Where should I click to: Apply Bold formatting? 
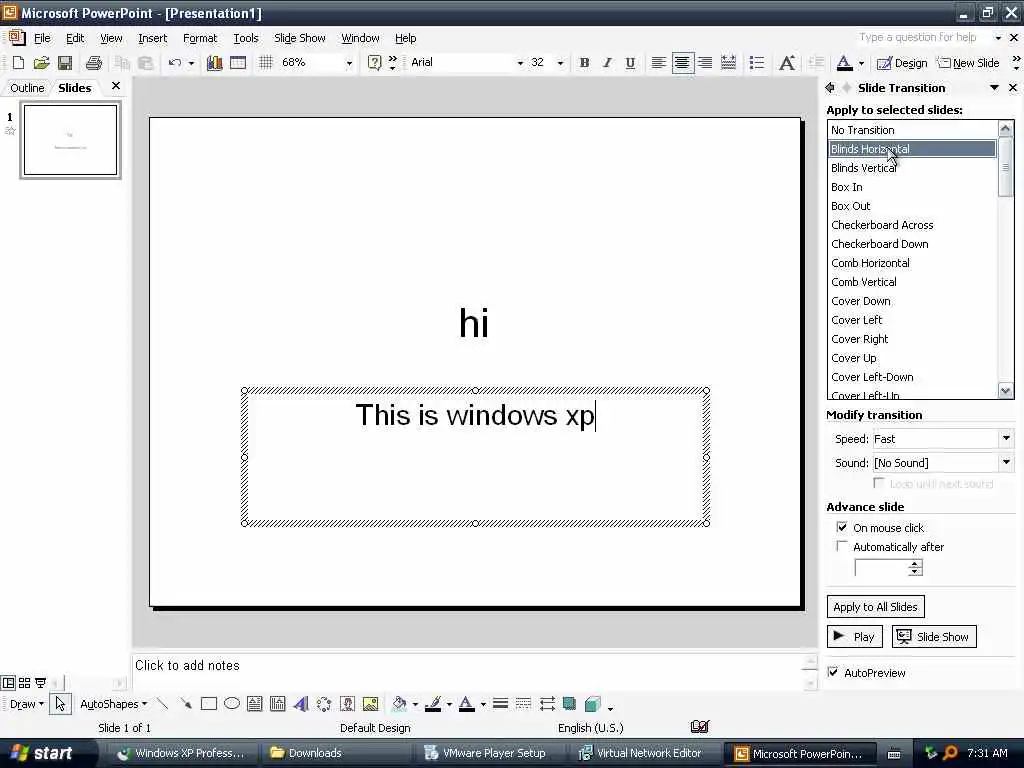click(584, 63)
